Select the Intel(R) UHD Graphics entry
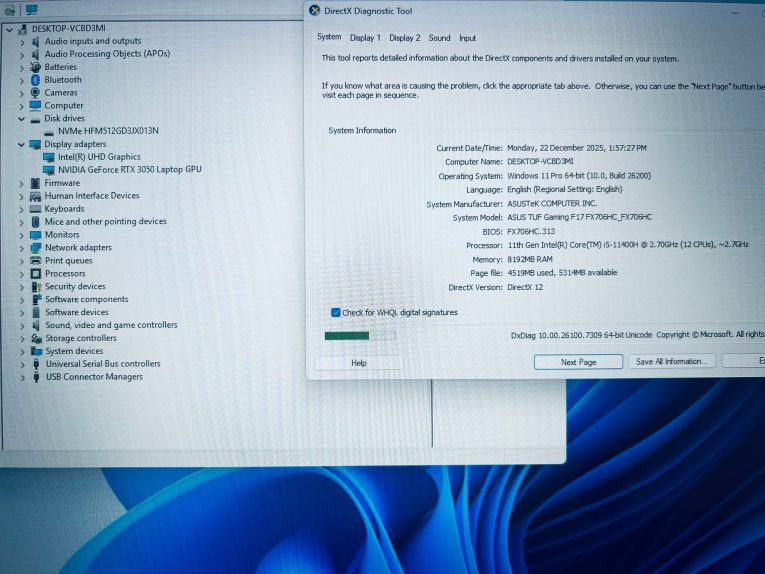The image size is (765, 574). 99,157
